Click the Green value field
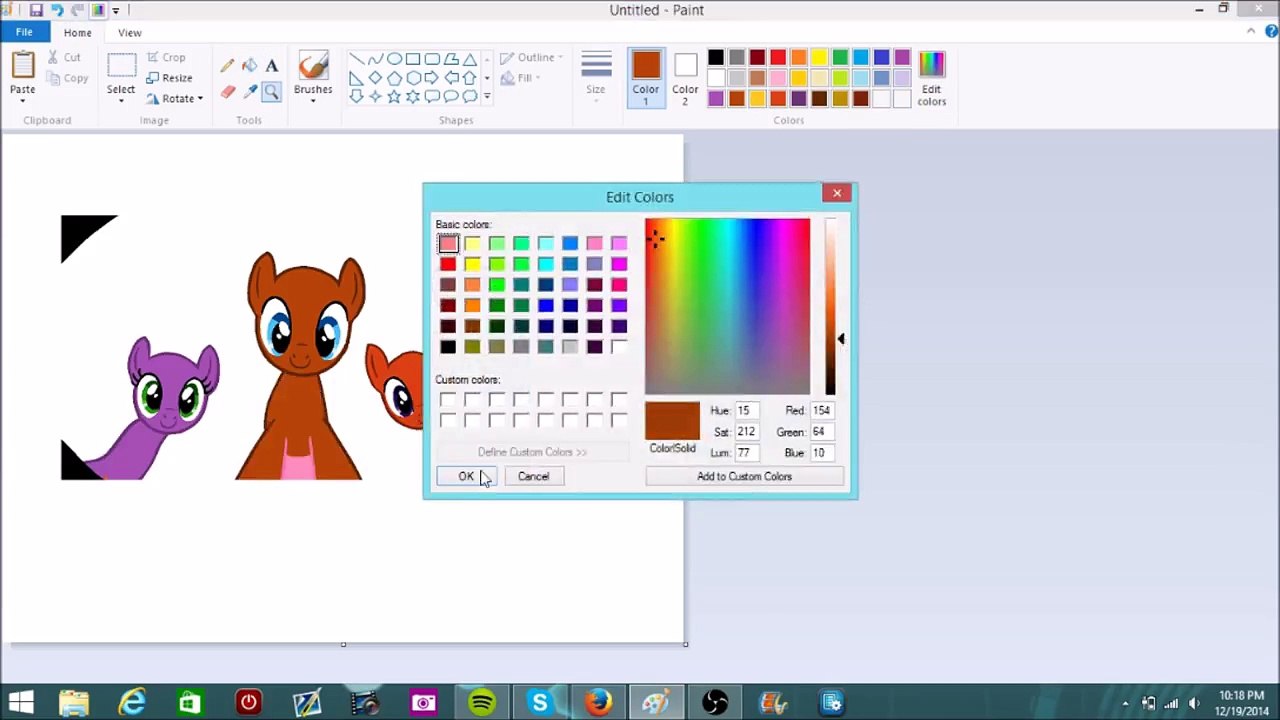 coord(821,431)
